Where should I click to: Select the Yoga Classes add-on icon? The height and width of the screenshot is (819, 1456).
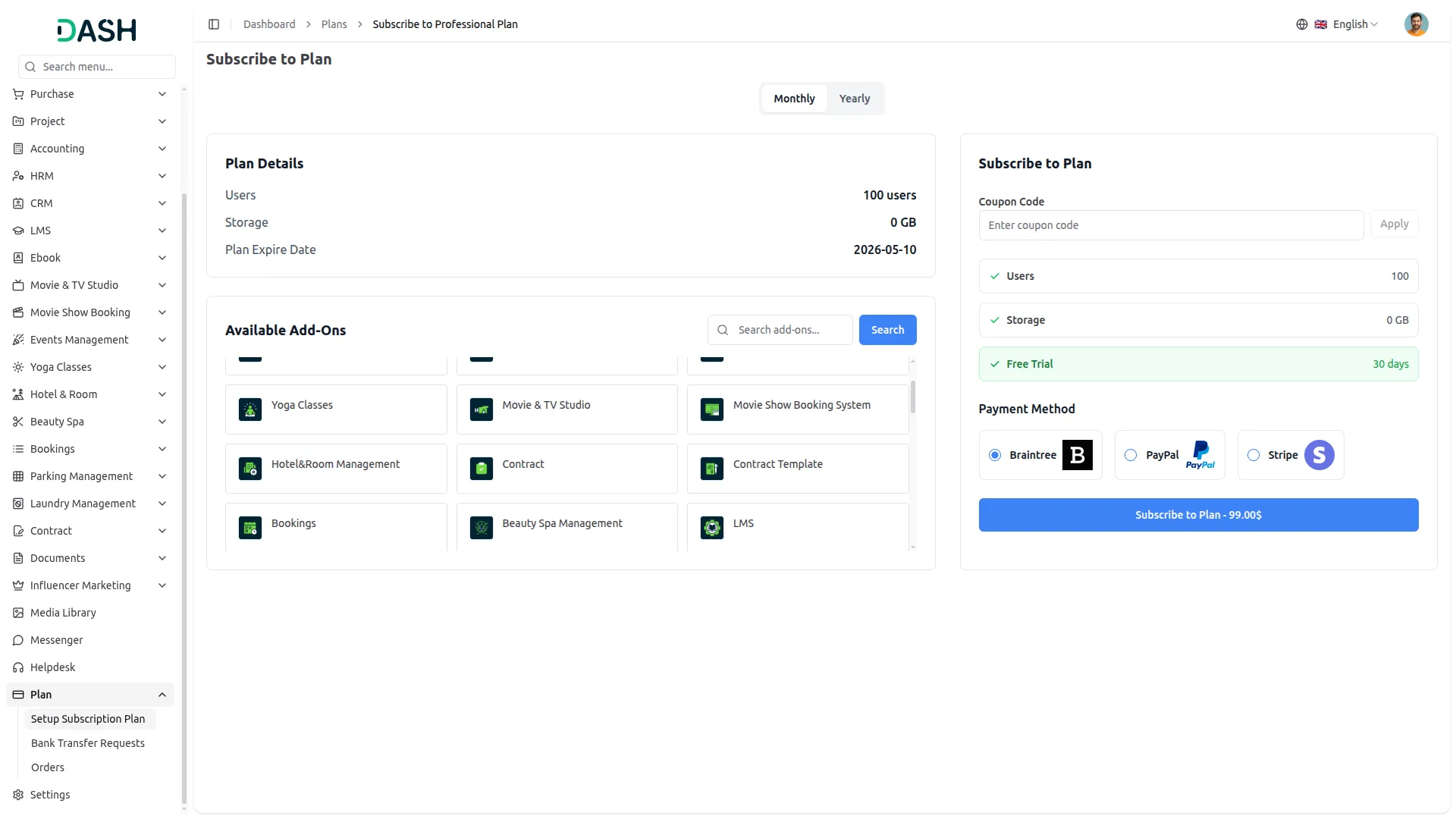click(x=250, y=409)
